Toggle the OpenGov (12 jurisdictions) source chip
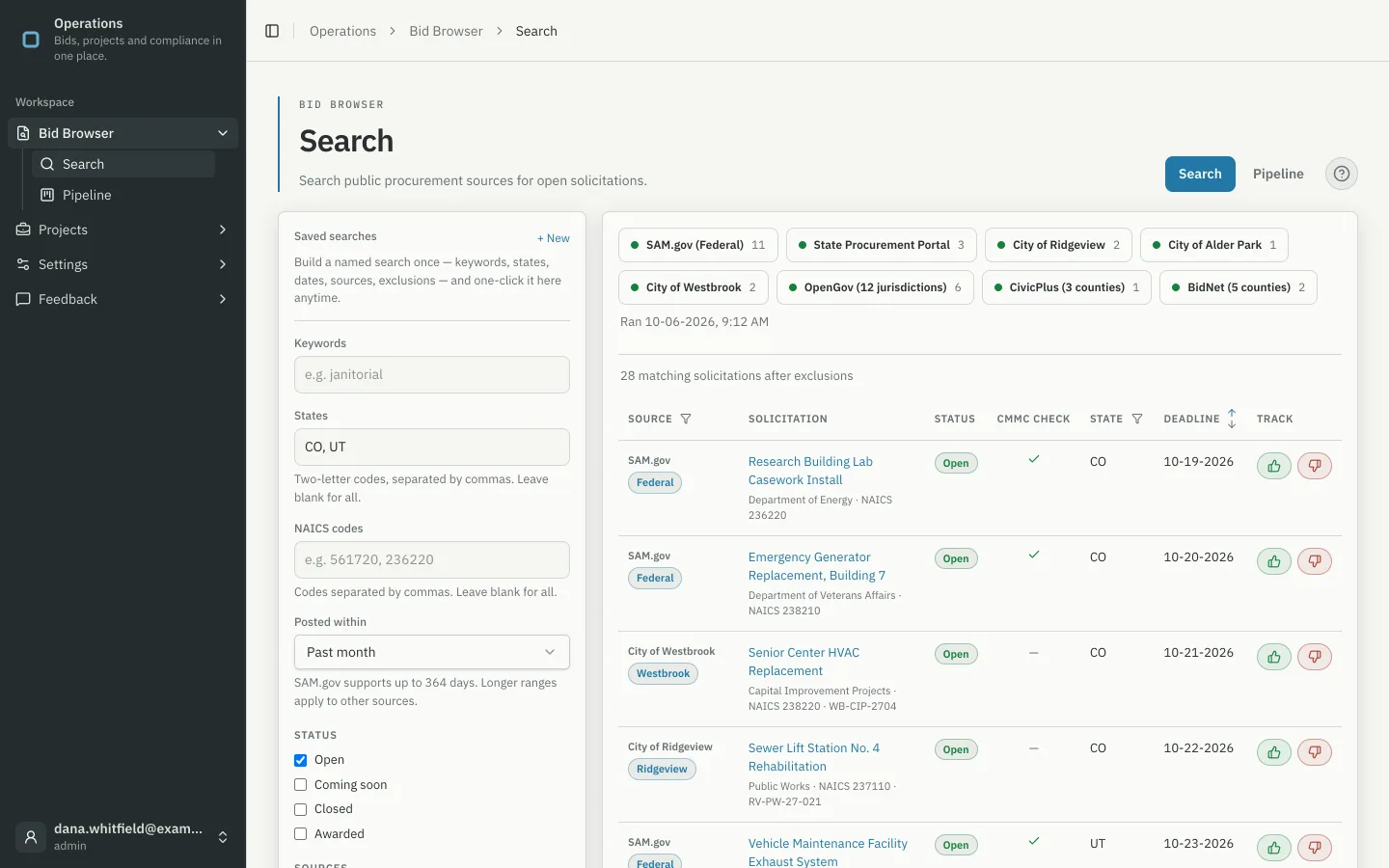Viewport: 1389px width, 868px height. 875,287
